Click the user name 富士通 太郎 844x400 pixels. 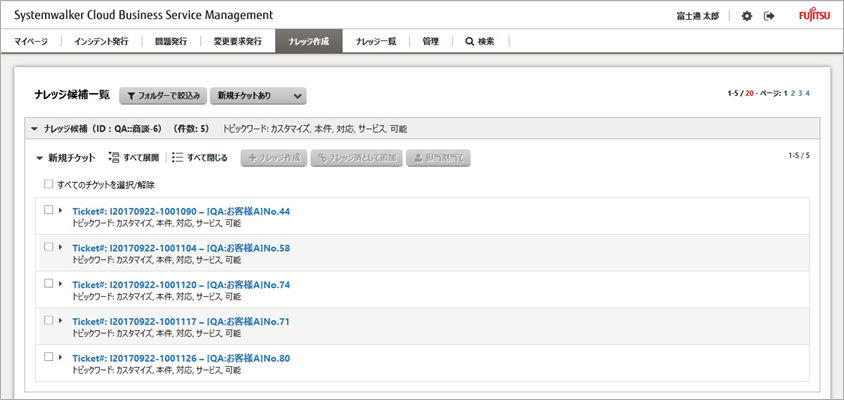[698, 16]
